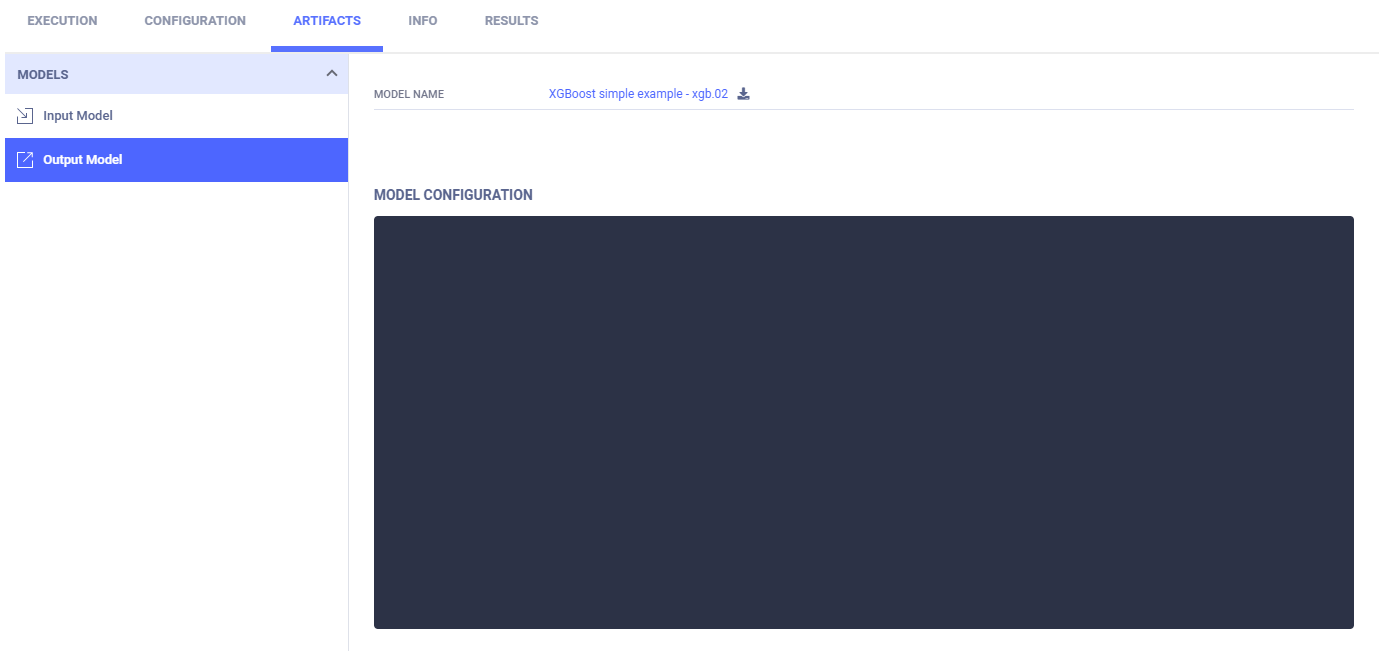The width and height of the screenshot is (1383, 651).
Task: Click empty sidebar space below Output Model
Action: click(176, 400)
